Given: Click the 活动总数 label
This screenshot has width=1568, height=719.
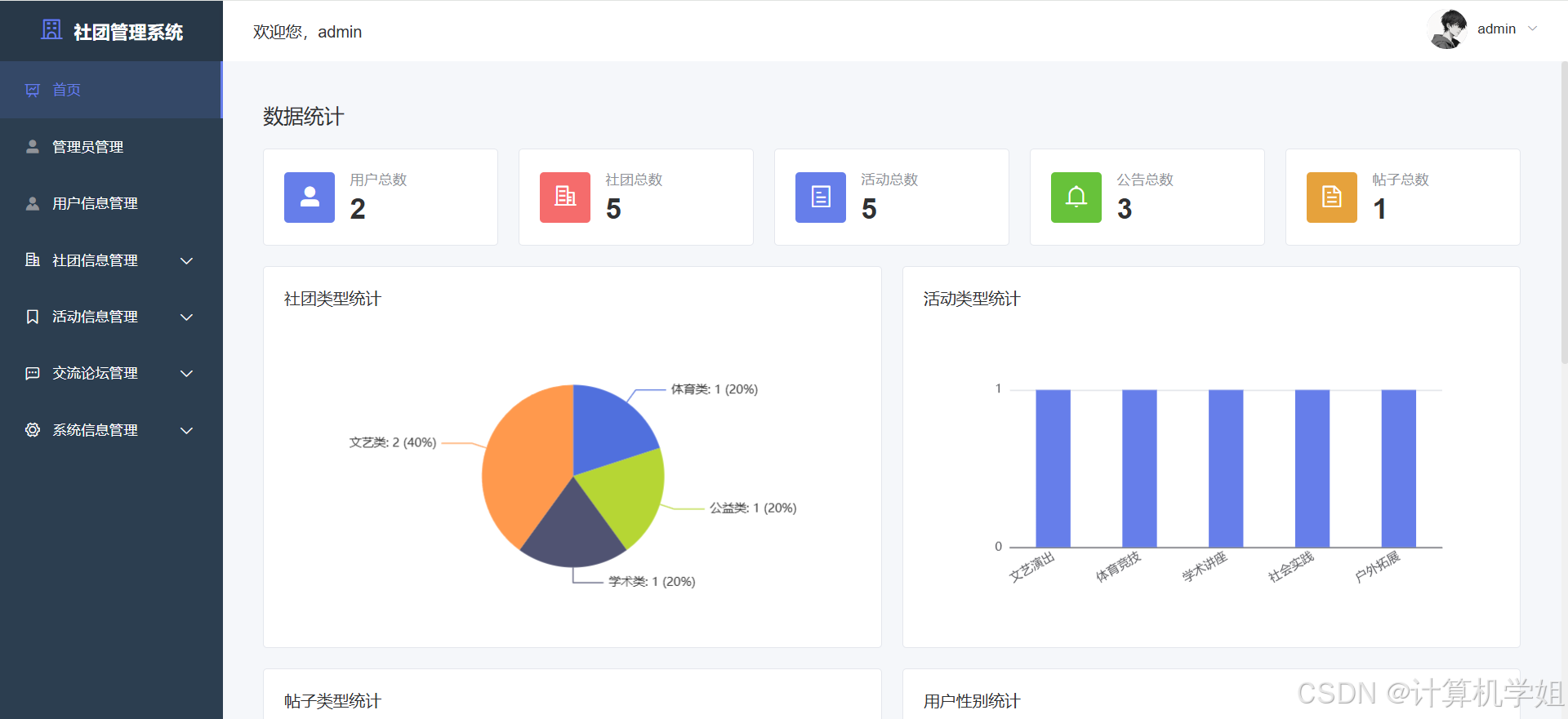Looking at the screenshot, I should (x=889, y=180).
